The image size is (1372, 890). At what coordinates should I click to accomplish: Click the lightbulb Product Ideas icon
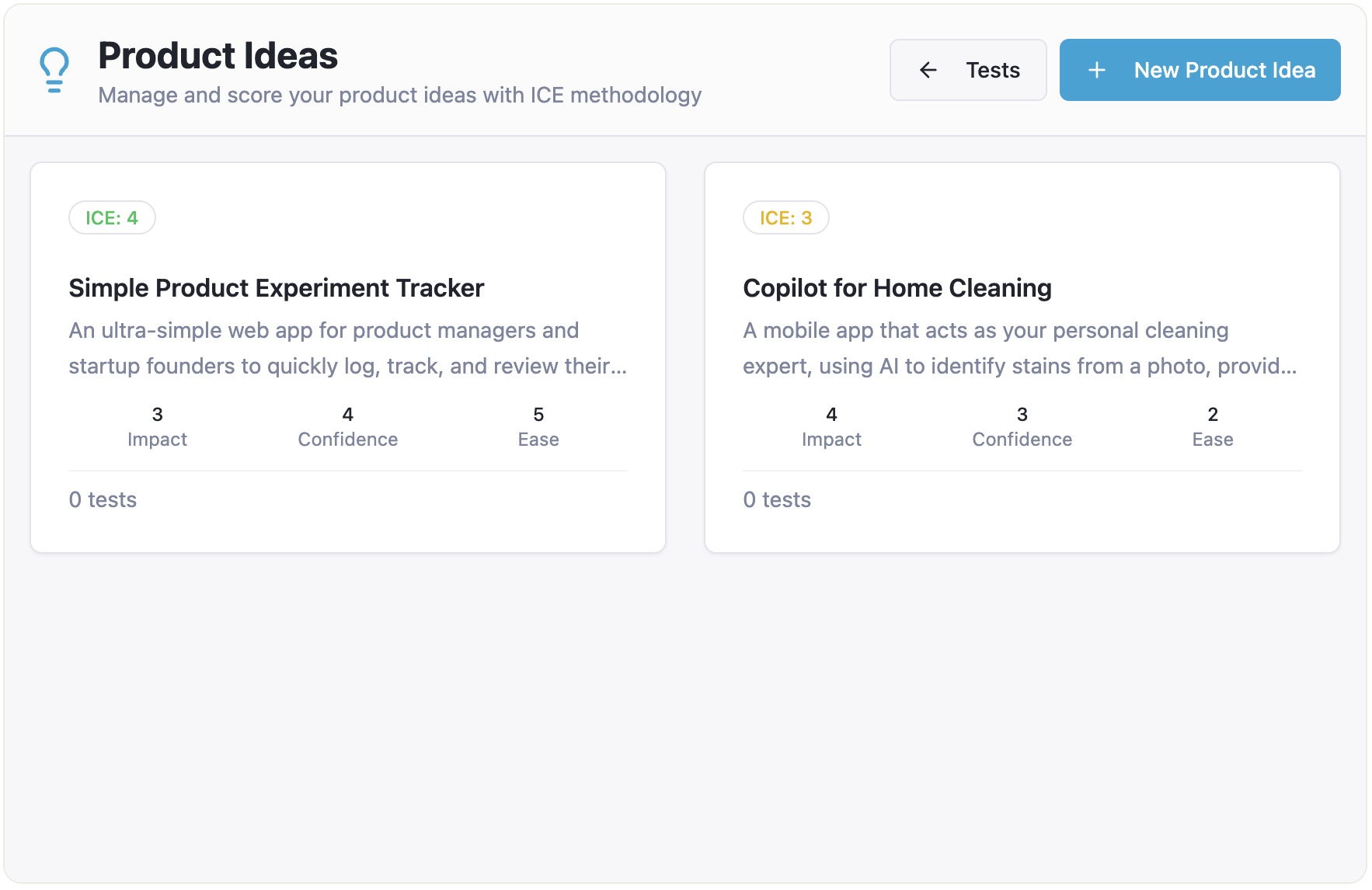pyautogui.click(x=54, y=68)
